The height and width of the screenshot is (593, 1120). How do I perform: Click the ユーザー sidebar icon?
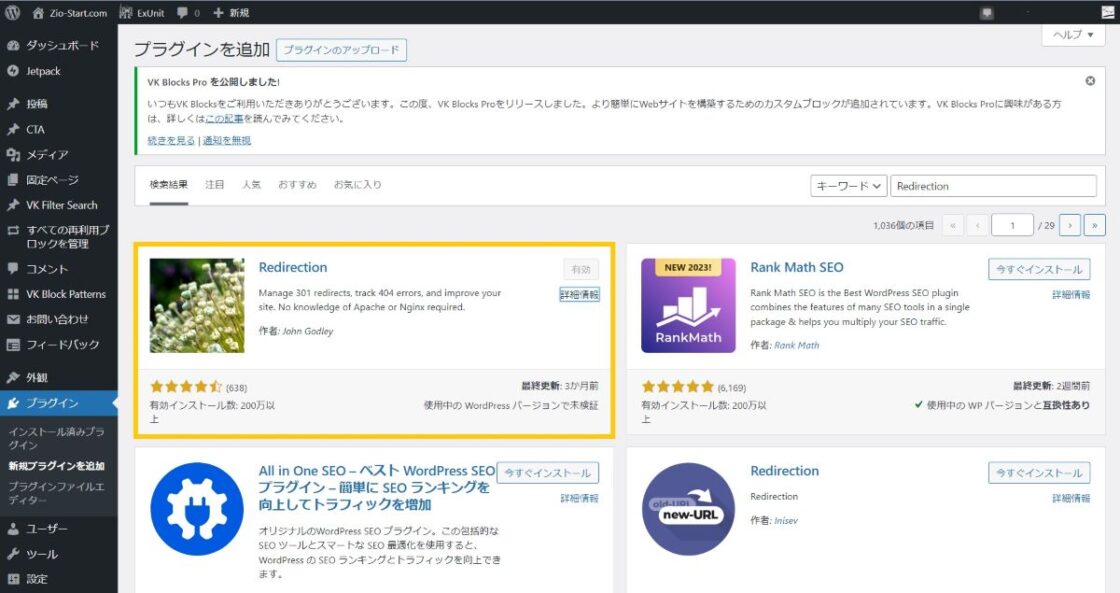click(14, 528)
